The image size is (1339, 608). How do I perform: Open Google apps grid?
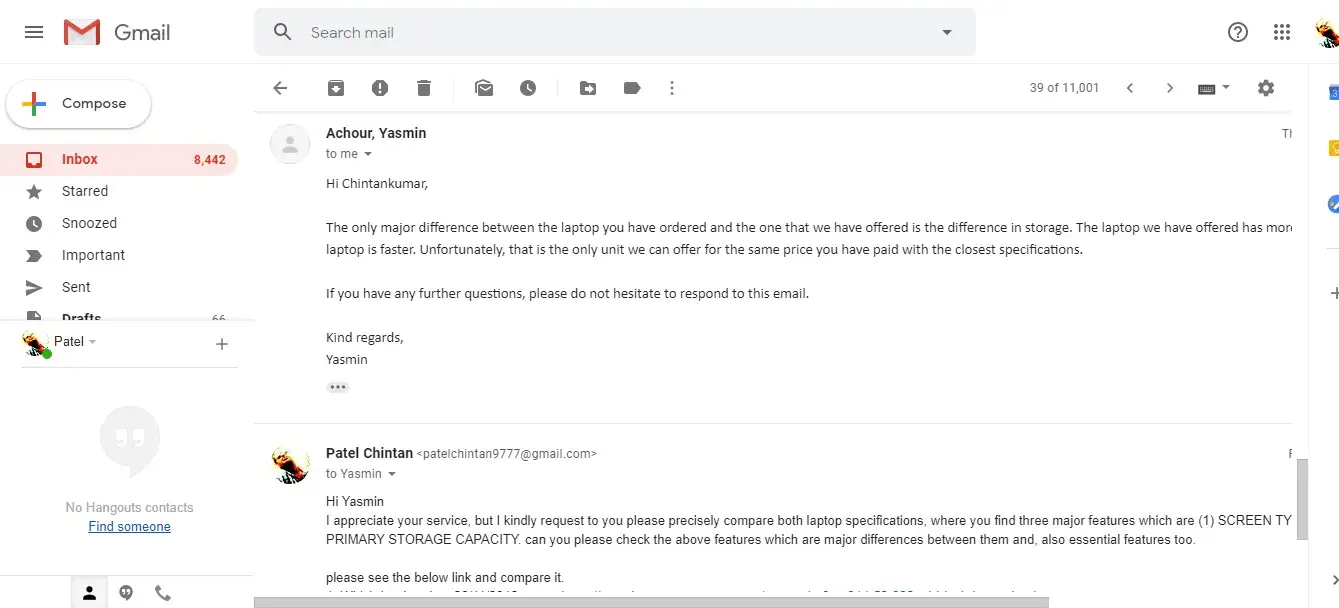[x=1282, y=32]
